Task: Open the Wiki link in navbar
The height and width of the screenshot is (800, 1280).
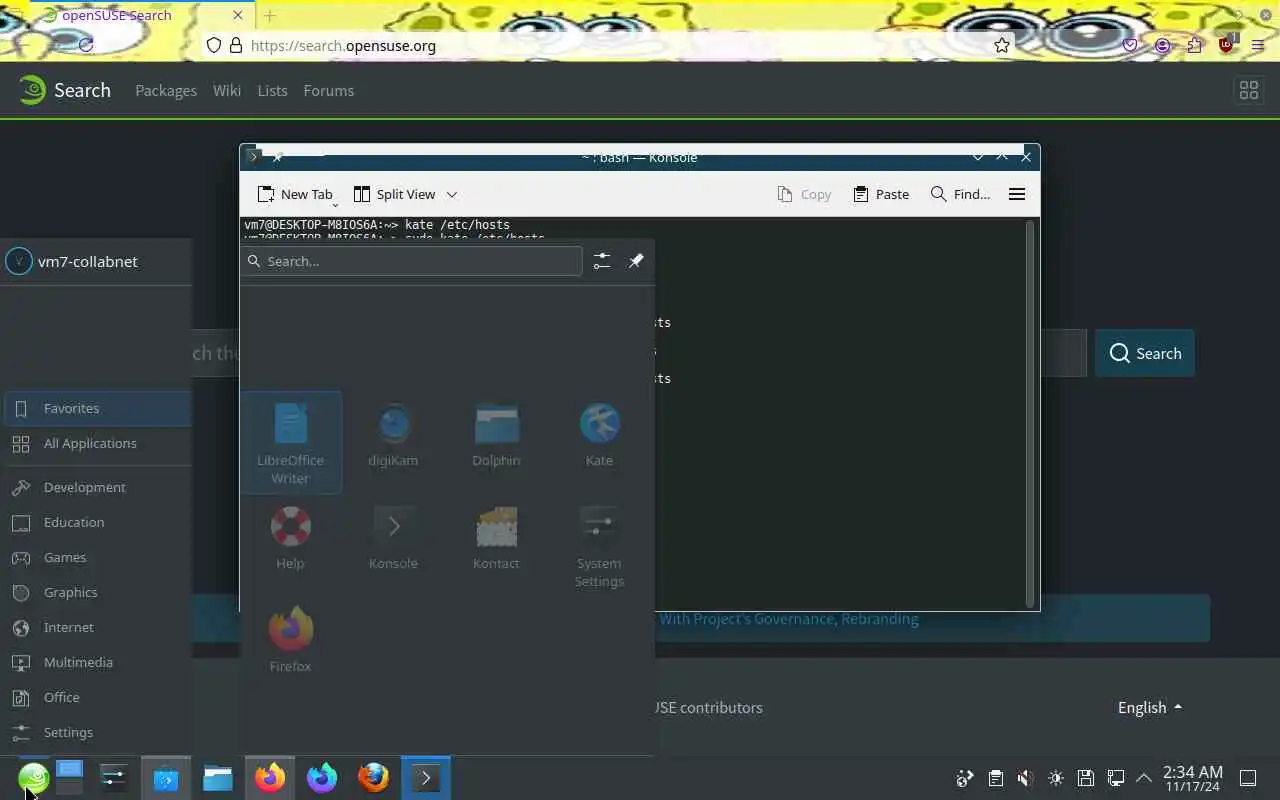Action: [227, 90]
